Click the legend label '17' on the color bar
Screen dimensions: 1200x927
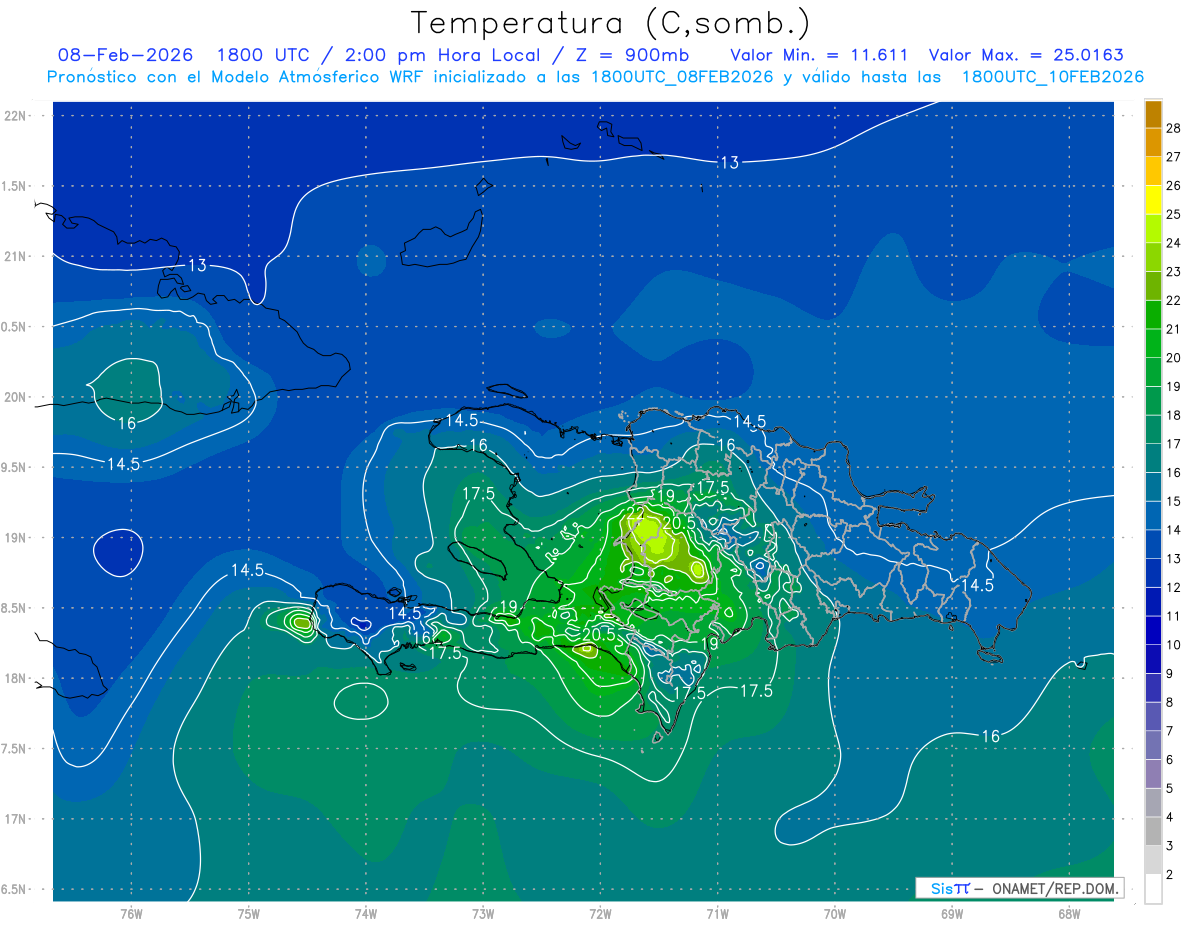click(1174, 444)
